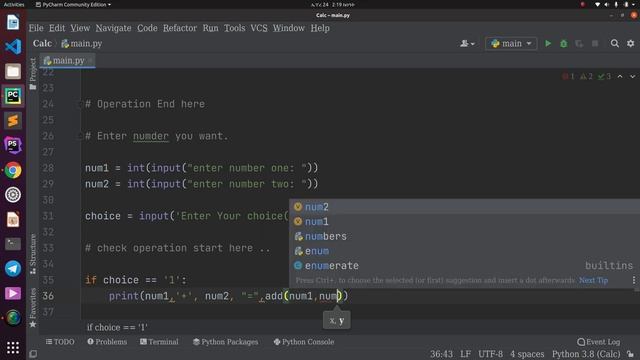Open Sublime Text from dock

pos(13,121)
